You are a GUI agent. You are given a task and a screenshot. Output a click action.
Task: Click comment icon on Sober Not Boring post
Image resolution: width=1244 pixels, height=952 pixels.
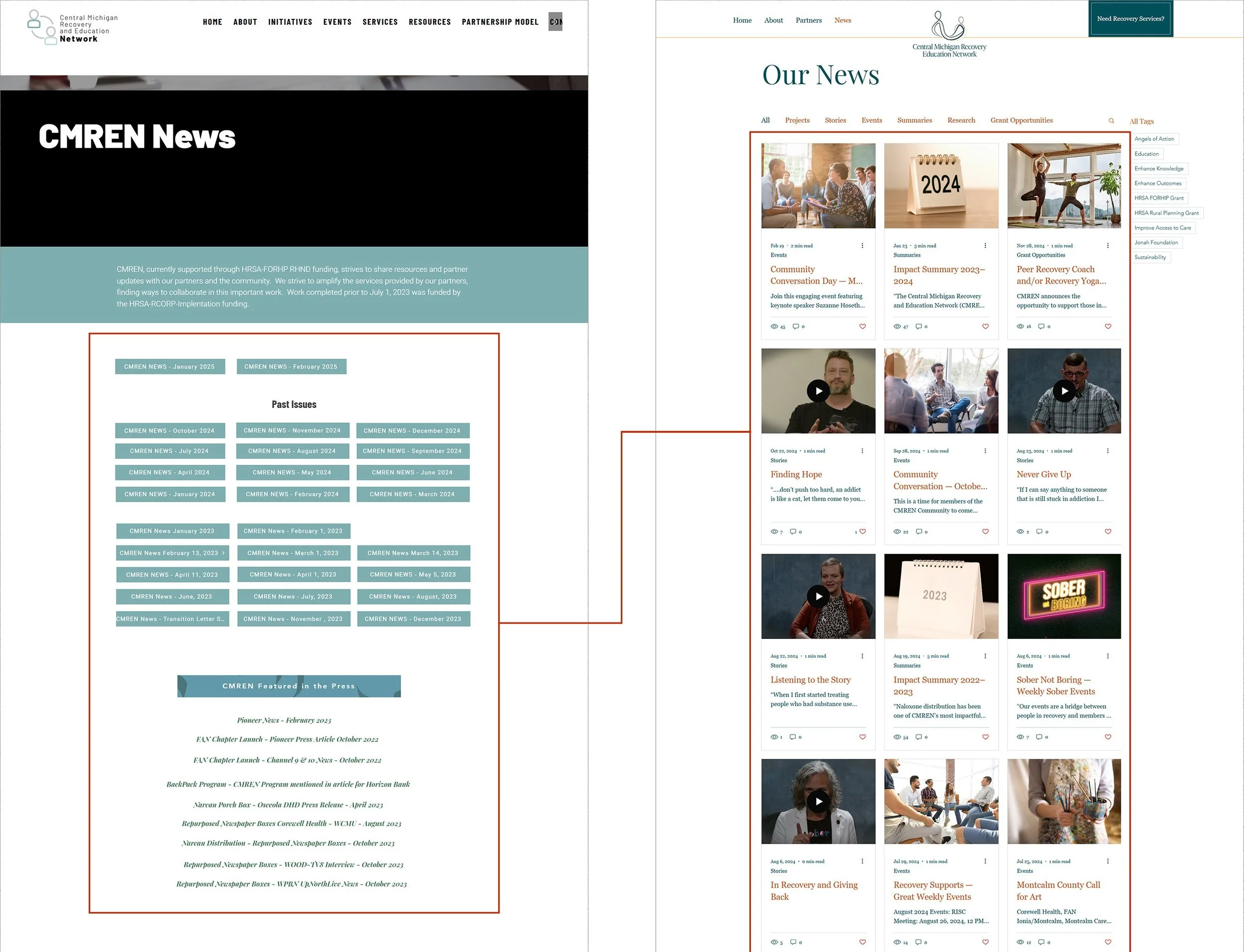click(x=1039, y=737)
